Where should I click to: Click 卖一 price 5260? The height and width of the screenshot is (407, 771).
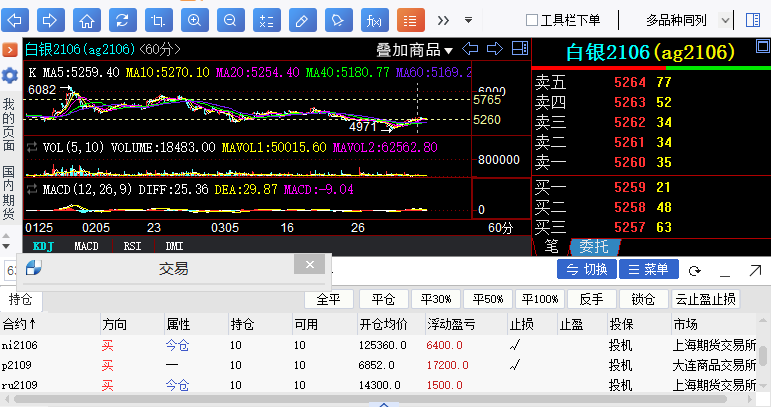click(629, 163)
